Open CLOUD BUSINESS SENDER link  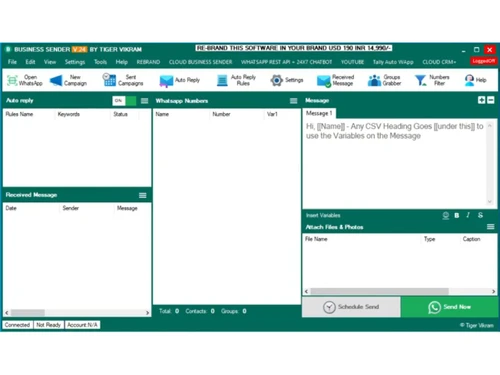point(201,62)
